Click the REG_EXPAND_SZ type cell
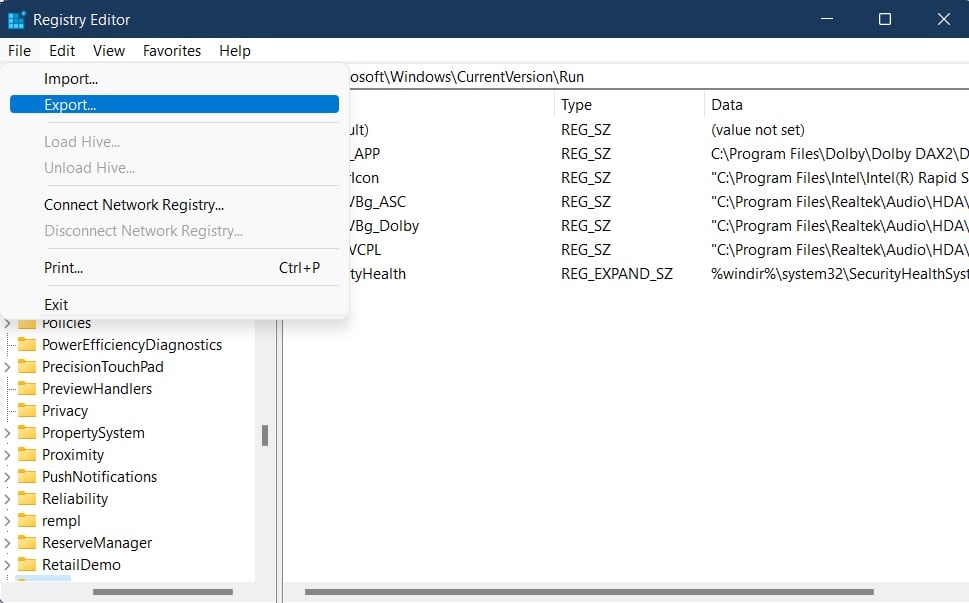Image resolution: width=969 pixels, height=603 pixels. 616,274
